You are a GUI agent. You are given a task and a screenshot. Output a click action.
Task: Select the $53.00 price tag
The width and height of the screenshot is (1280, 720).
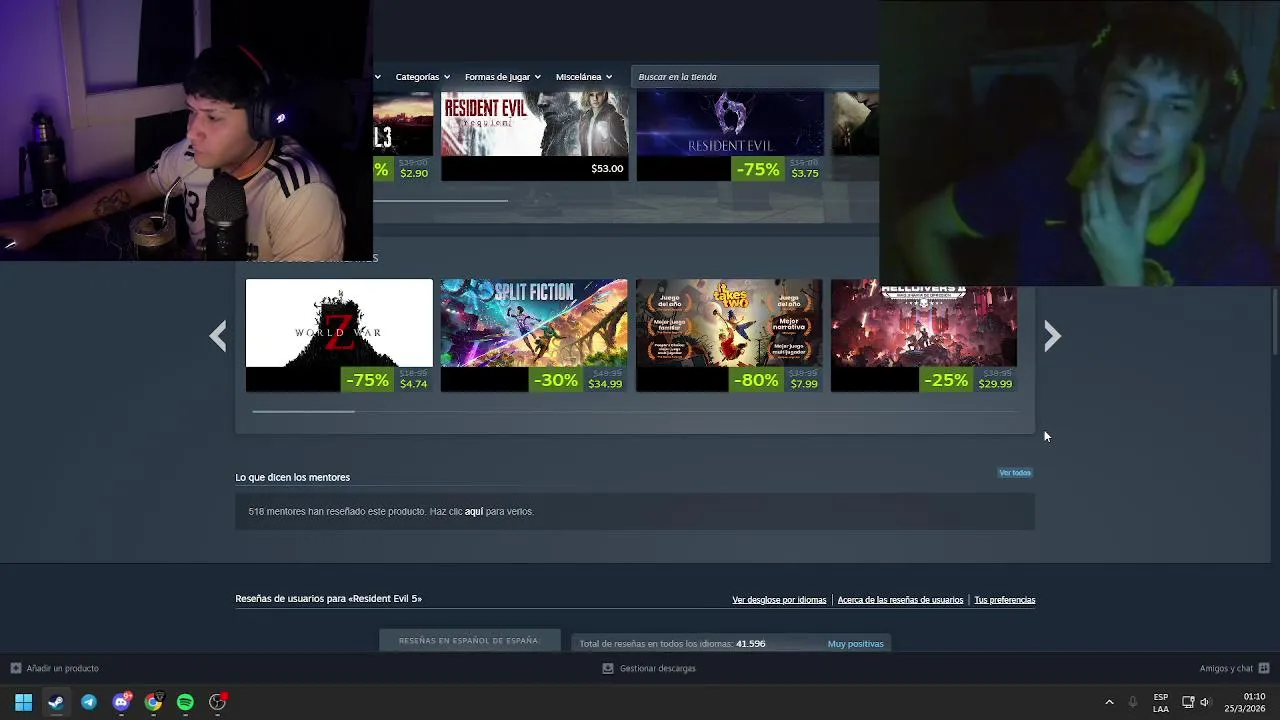[607, 169]
